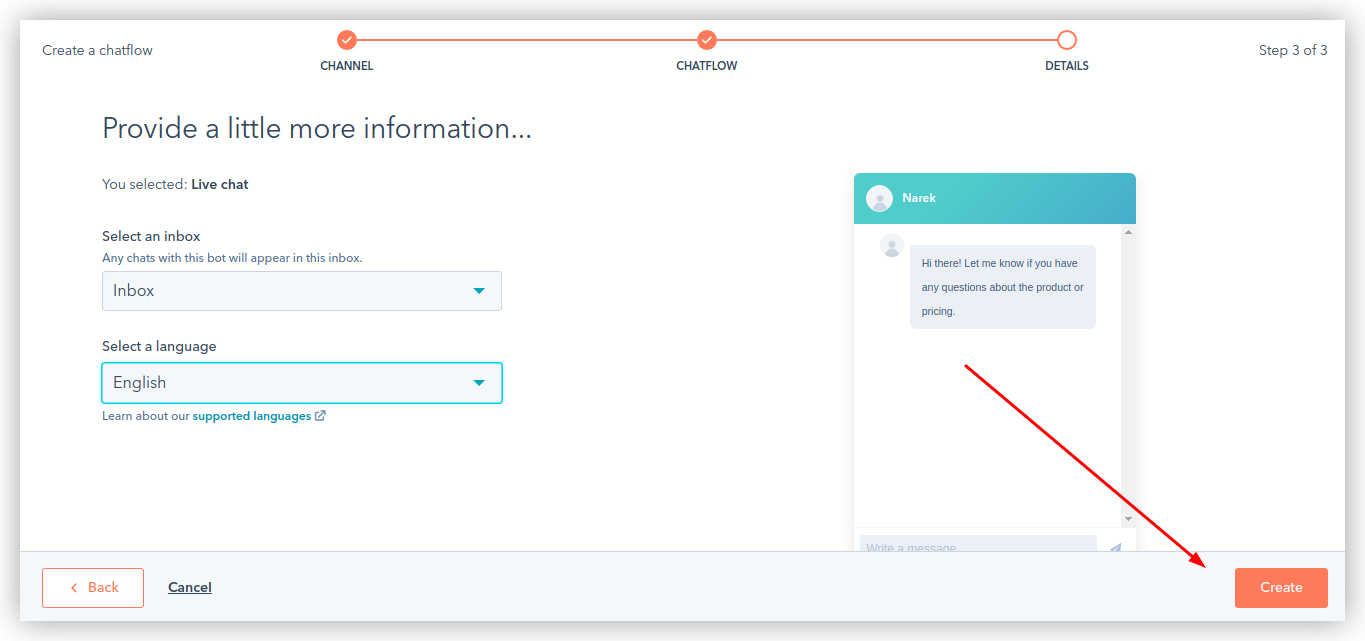Select the DETAILS step label
This screenshot has height=641, width=1365.
click(x=1066, y=66)
